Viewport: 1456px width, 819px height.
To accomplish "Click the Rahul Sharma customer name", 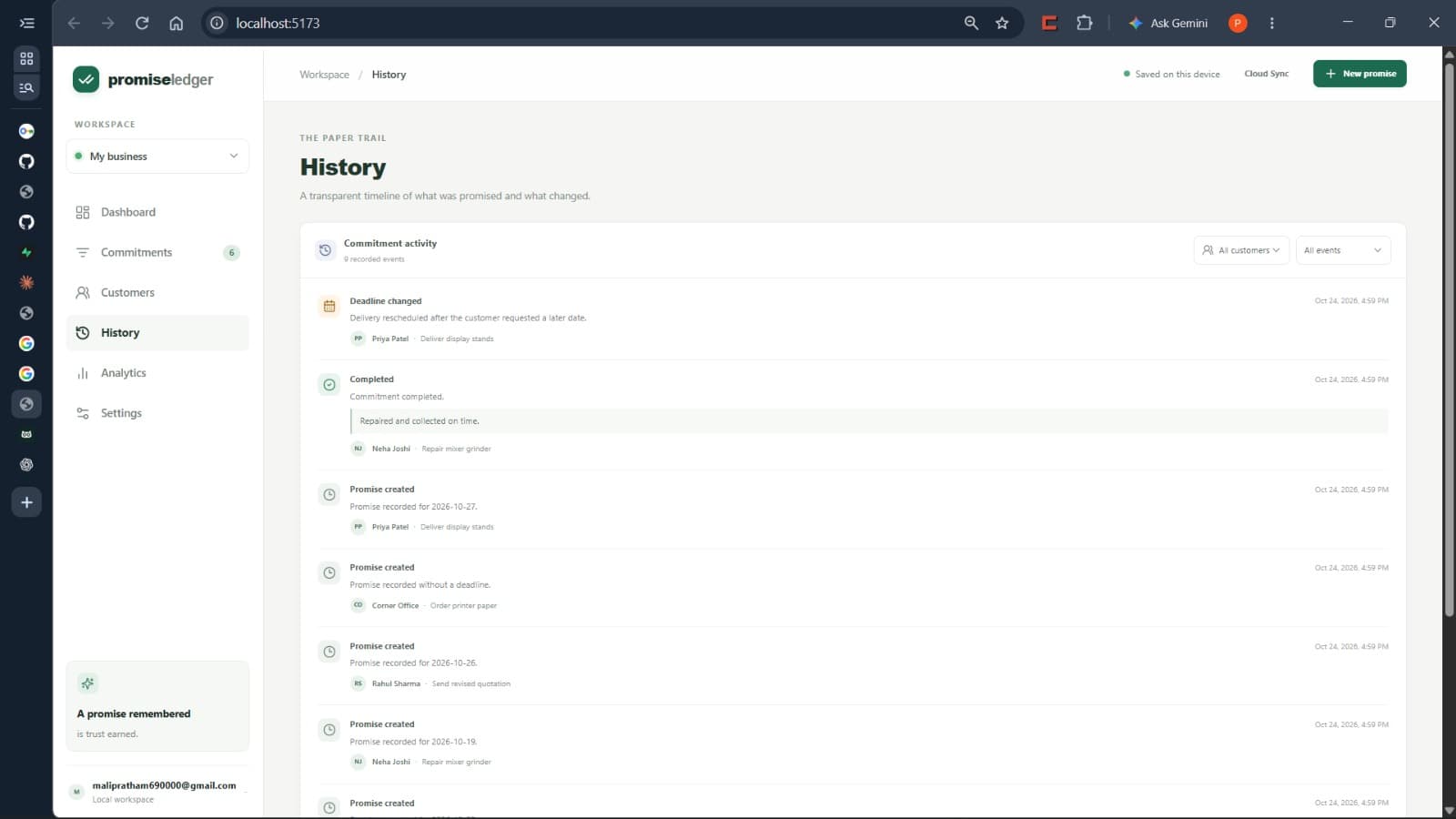I will click(x=396, y=683).
